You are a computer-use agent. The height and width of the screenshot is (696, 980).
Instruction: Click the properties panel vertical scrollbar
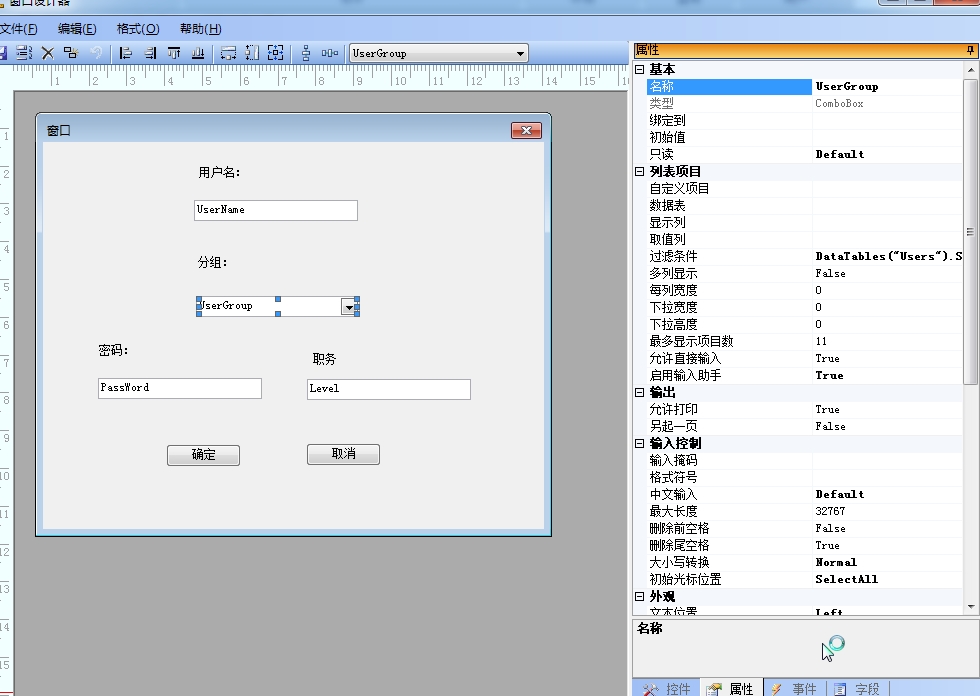tap(971, 337)
